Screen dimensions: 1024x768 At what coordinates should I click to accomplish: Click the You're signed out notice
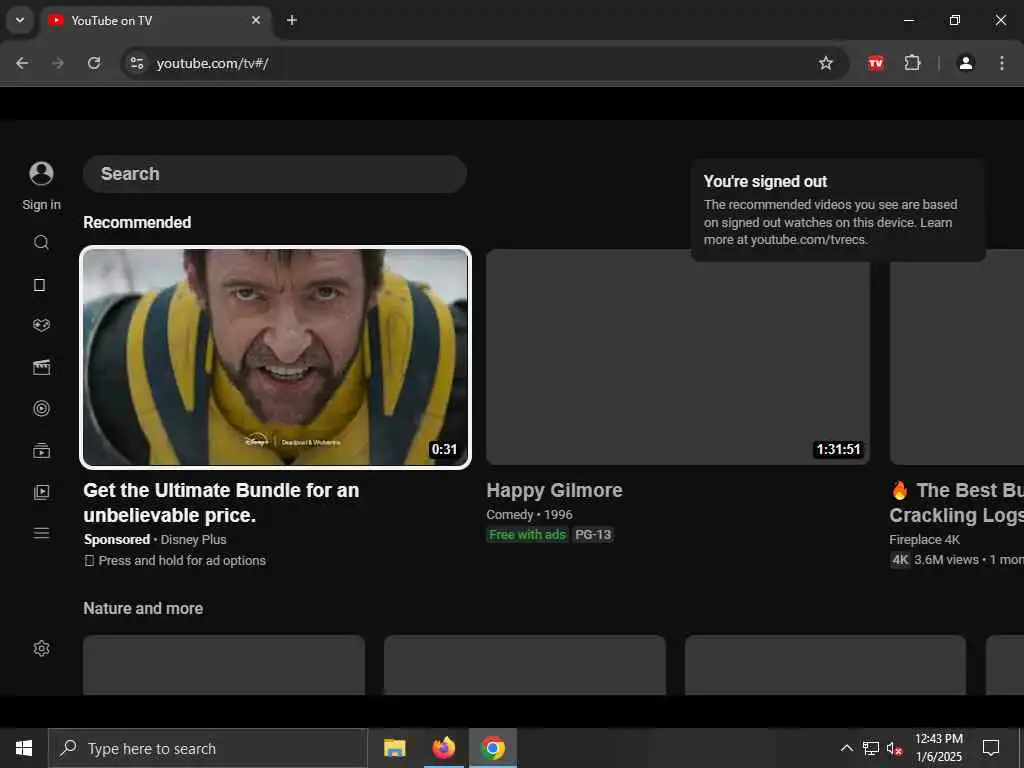[838, 210]
